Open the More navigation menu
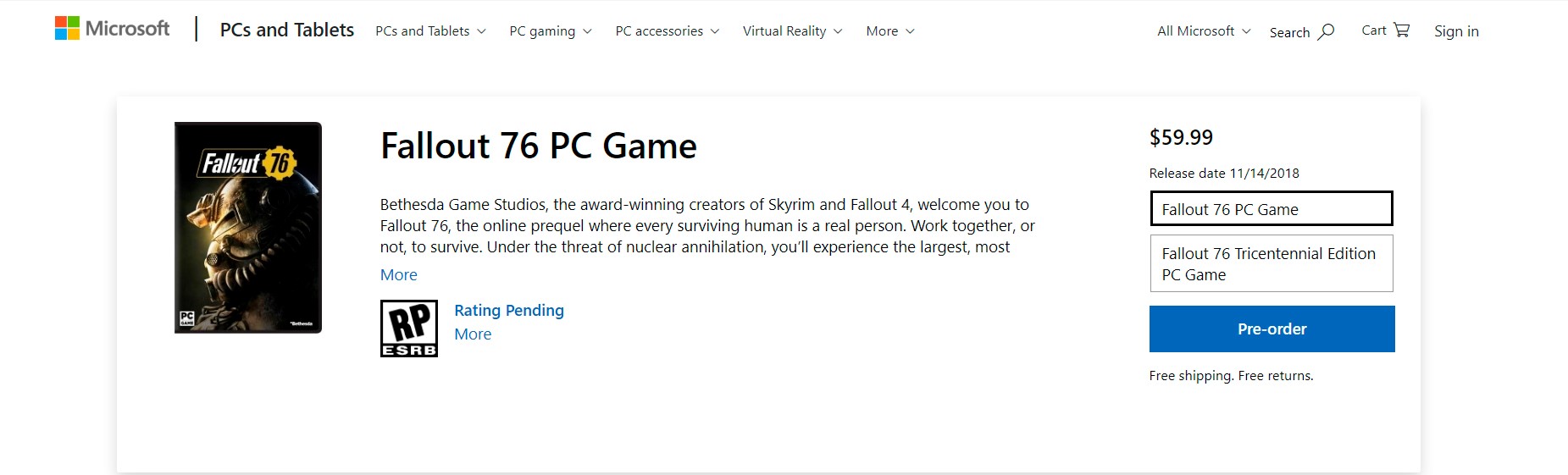 pos(890,31)
